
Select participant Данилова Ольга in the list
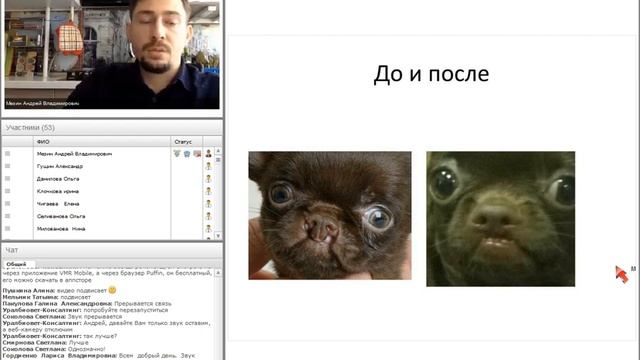click(58, 179)
